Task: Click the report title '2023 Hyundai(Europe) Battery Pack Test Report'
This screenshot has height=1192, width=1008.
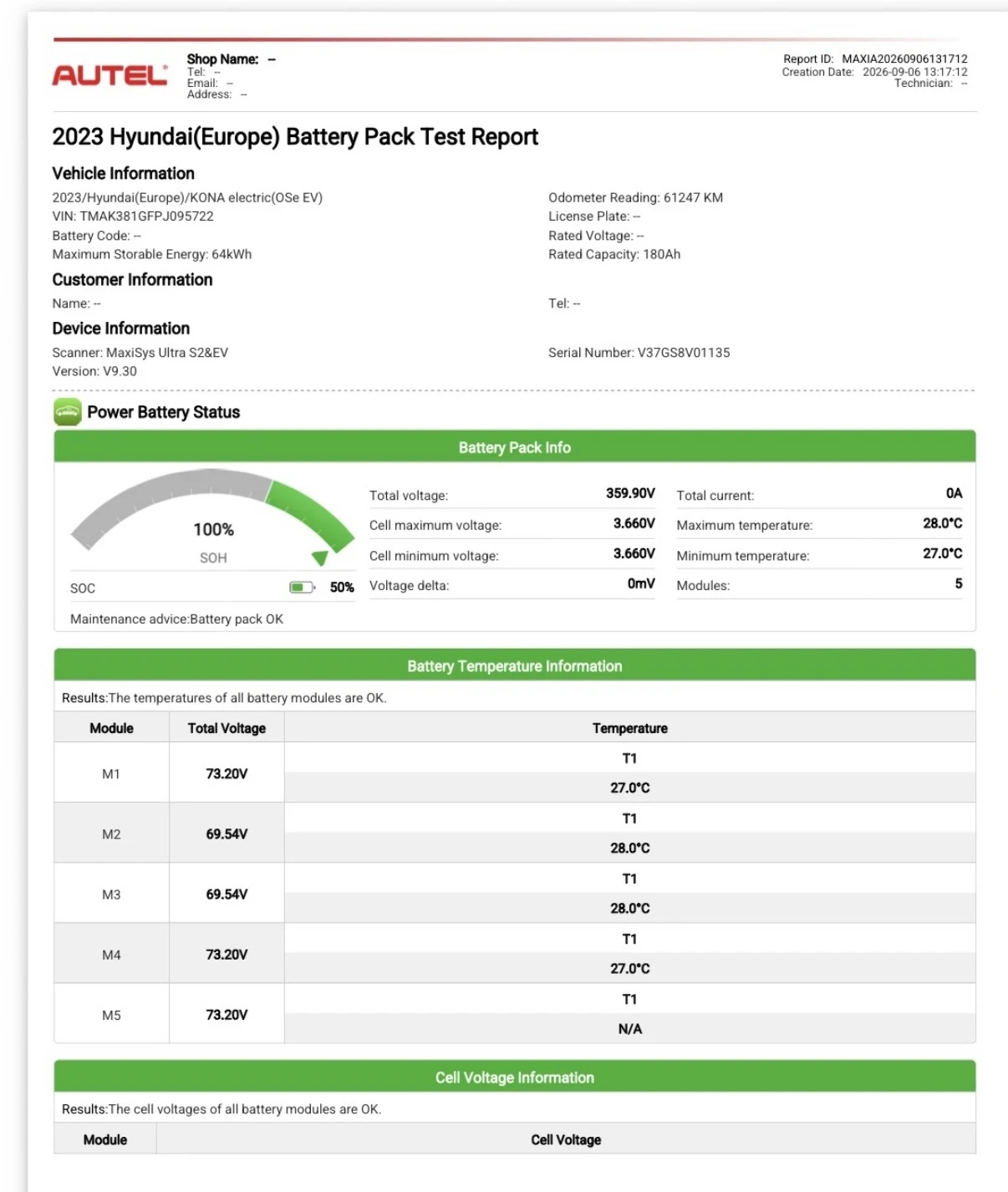Action: click(x=295, y=136)
